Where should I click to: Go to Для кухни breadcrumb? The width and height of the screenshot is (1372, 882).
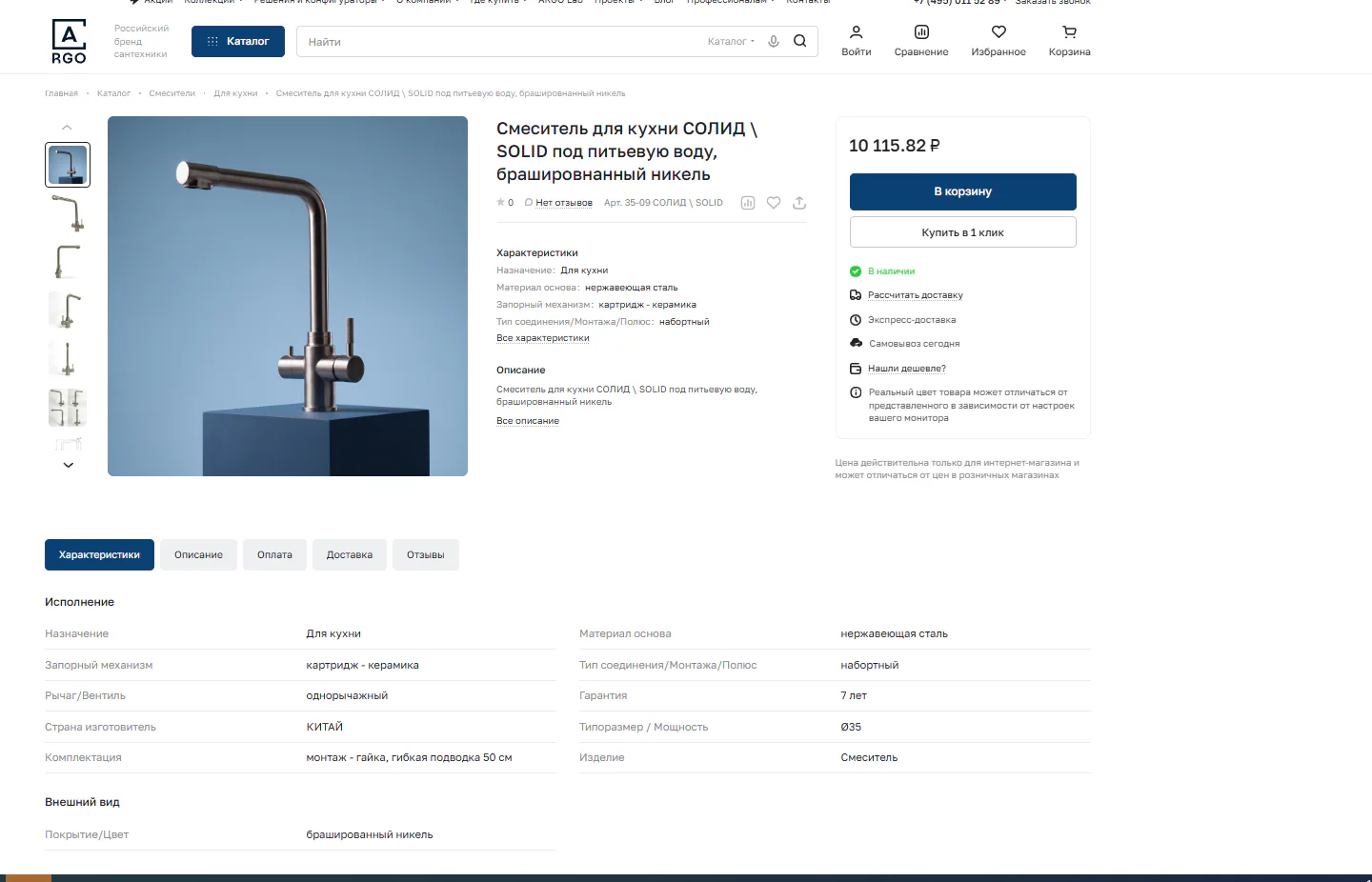235,93
